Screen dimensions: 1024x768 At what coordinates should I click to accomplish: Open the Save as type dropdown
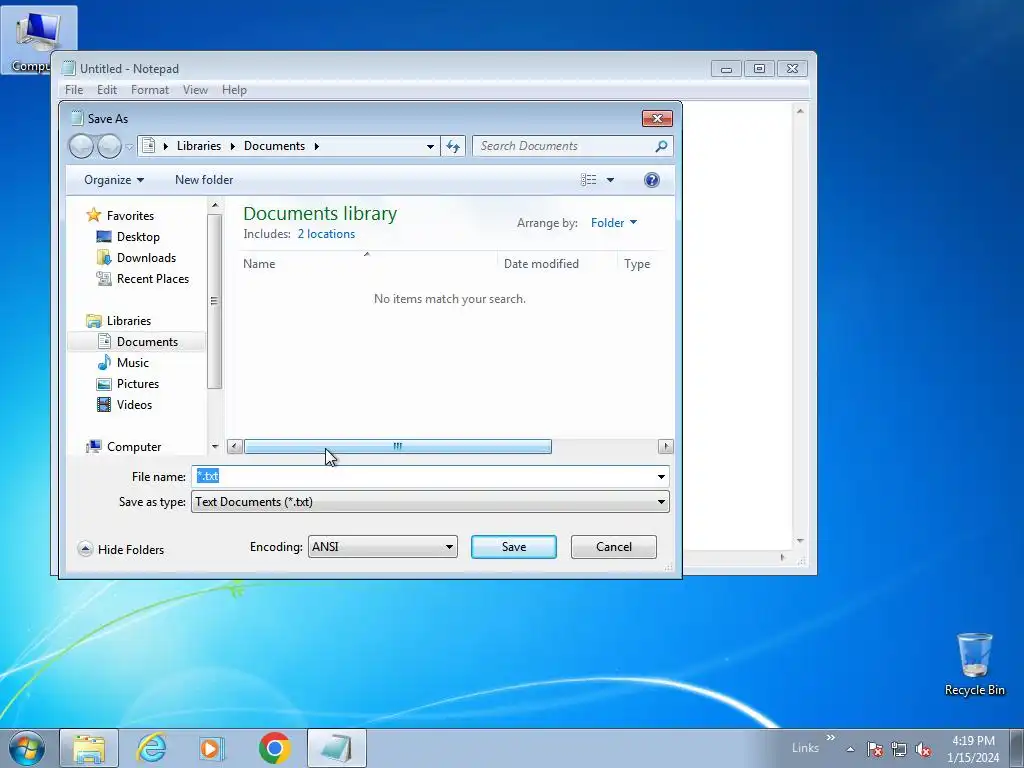[x=430, y=502]
